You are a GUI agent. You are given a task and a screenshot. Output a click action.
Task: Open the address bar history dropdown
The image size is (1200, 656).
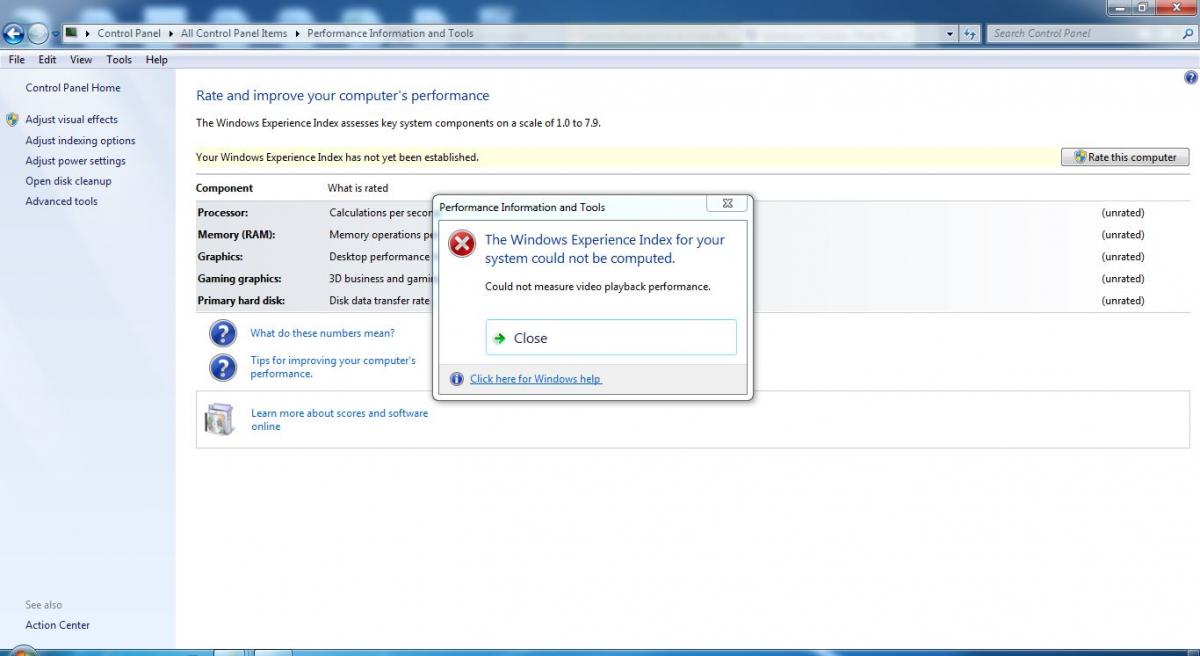(x=950, y=33)
